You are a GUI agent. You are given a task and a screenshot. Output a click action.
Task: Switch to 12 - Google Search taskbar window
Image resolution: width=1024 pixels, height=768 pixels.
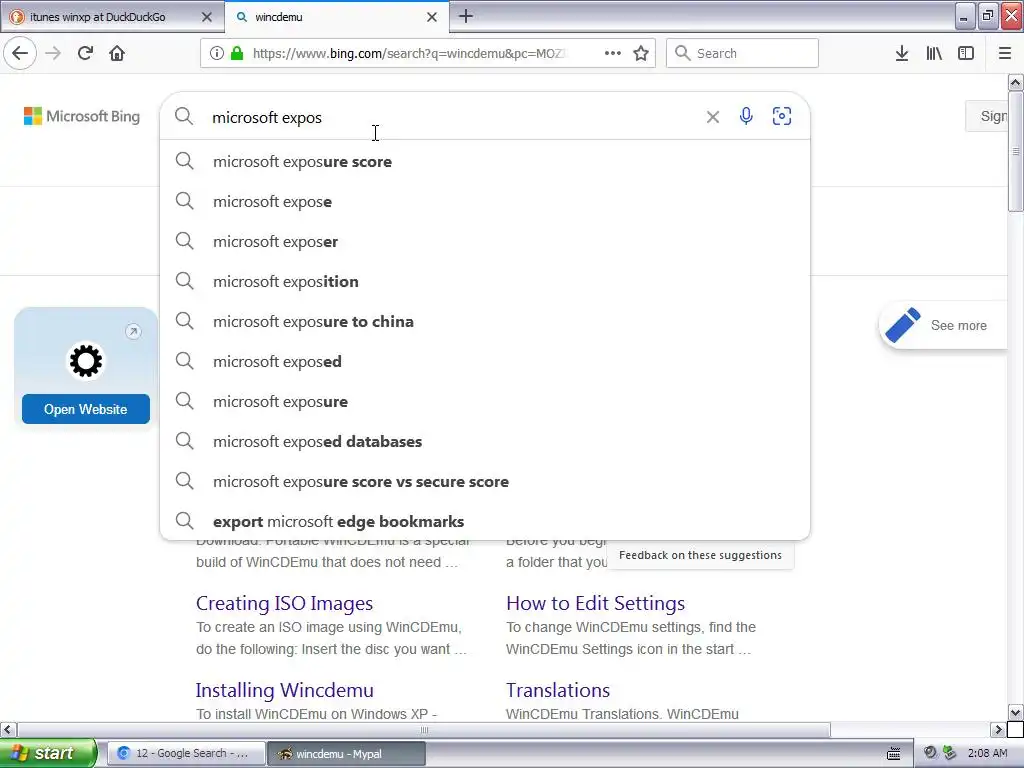186,753
